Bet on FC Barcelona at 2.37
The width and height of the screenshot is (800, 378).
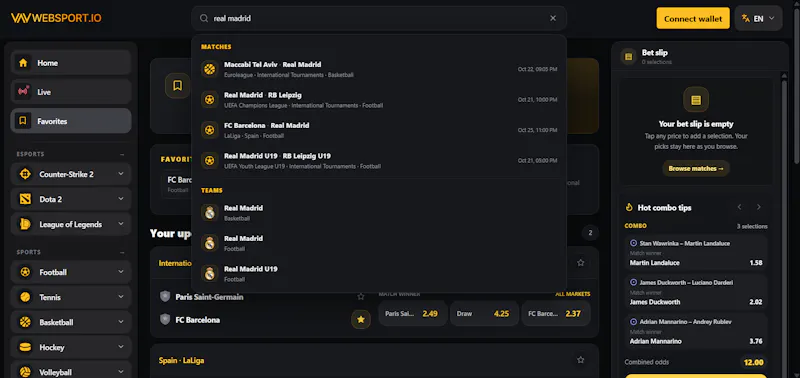556,314
